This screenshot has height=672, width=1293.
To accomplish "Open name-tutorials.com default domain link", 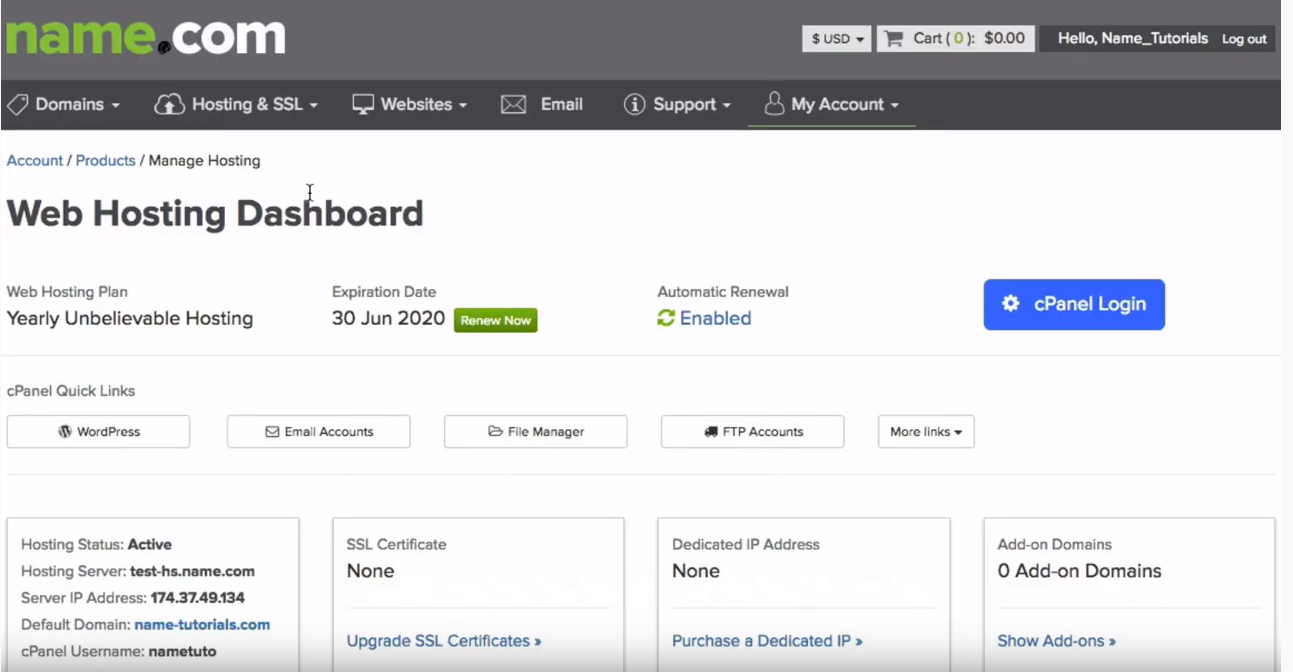I will (x=202, y=625).
